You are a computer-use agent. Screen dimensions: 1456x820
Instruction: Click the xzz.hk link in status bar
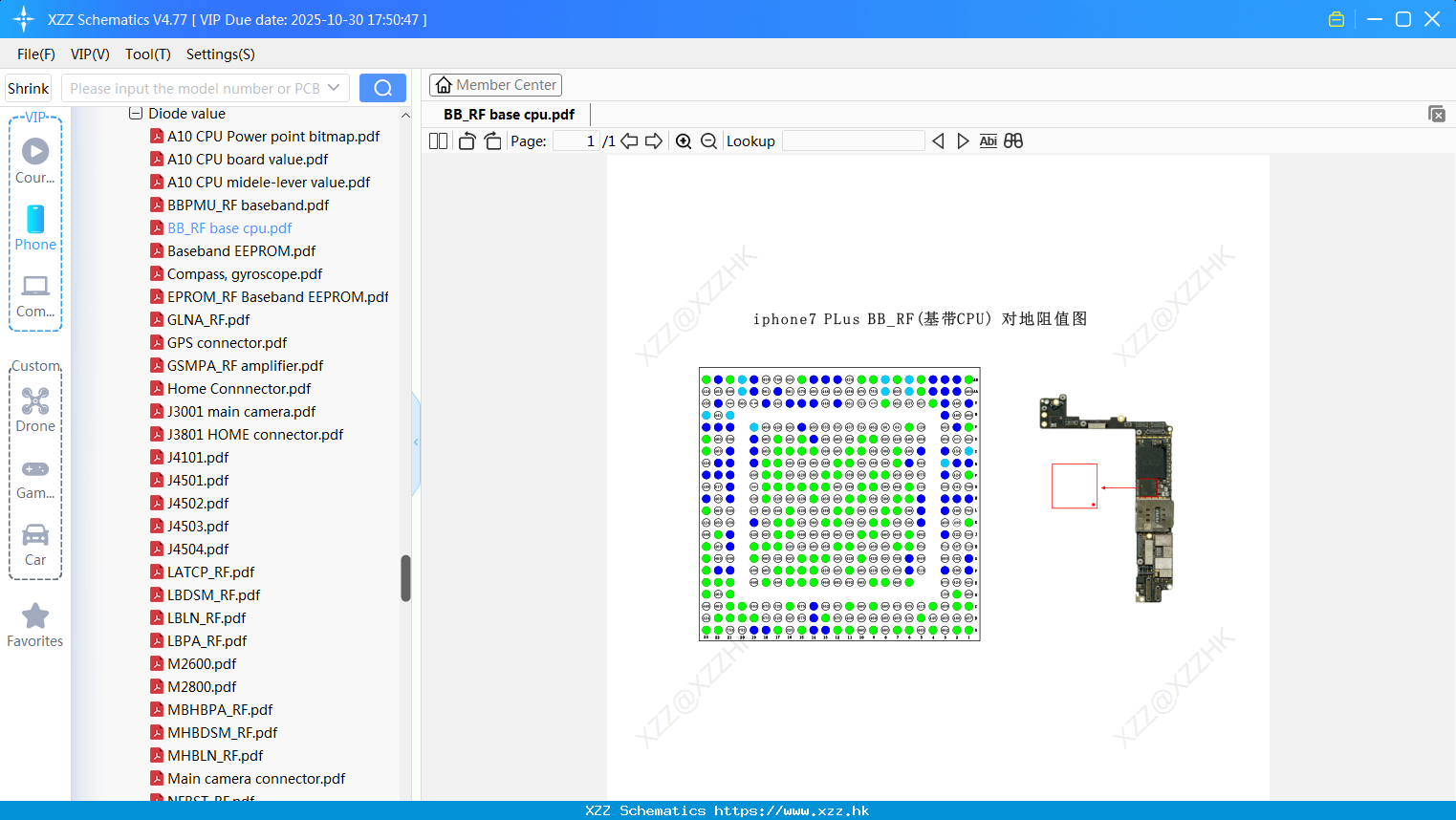(792, 810)
